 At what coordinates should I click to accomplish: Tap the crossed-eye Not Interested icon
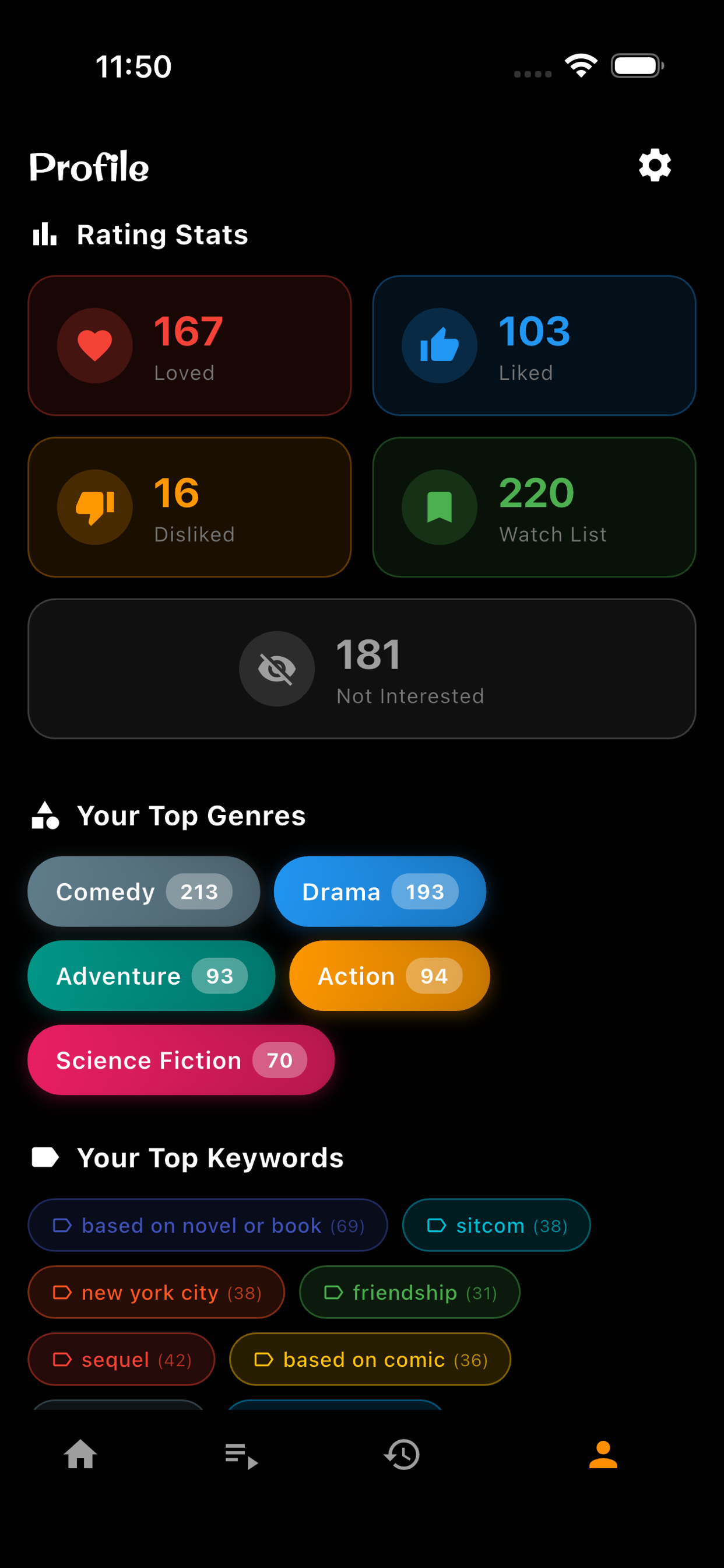point(277,668)
